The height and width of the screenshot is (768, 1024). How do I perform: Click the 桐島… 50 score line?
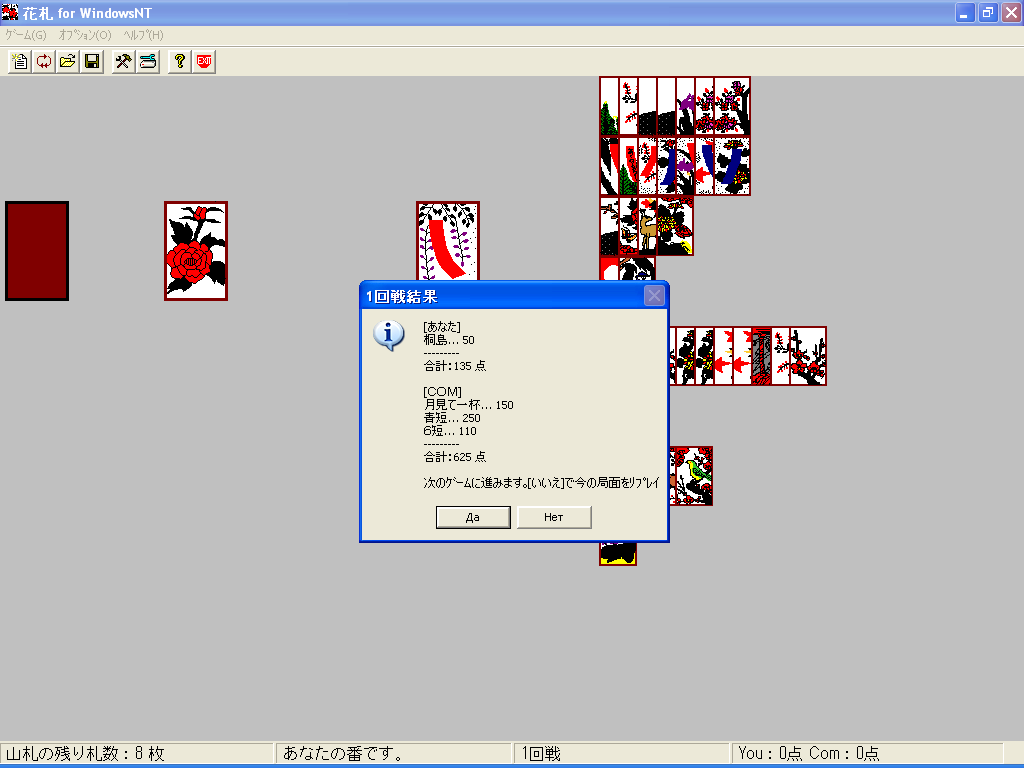[x=449, y=340]
